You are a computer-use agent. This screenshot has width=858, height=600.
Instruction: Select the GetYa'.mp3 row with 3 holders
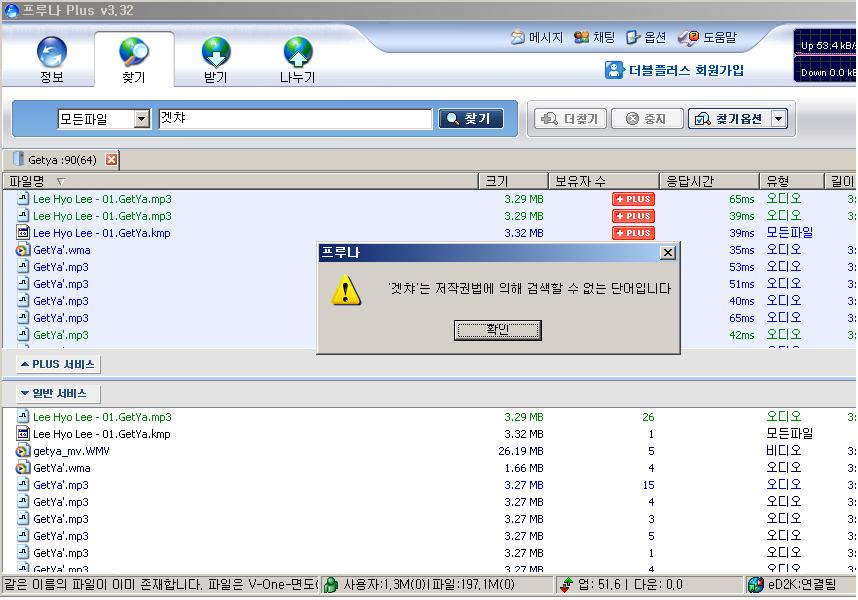tap(430, 519)
